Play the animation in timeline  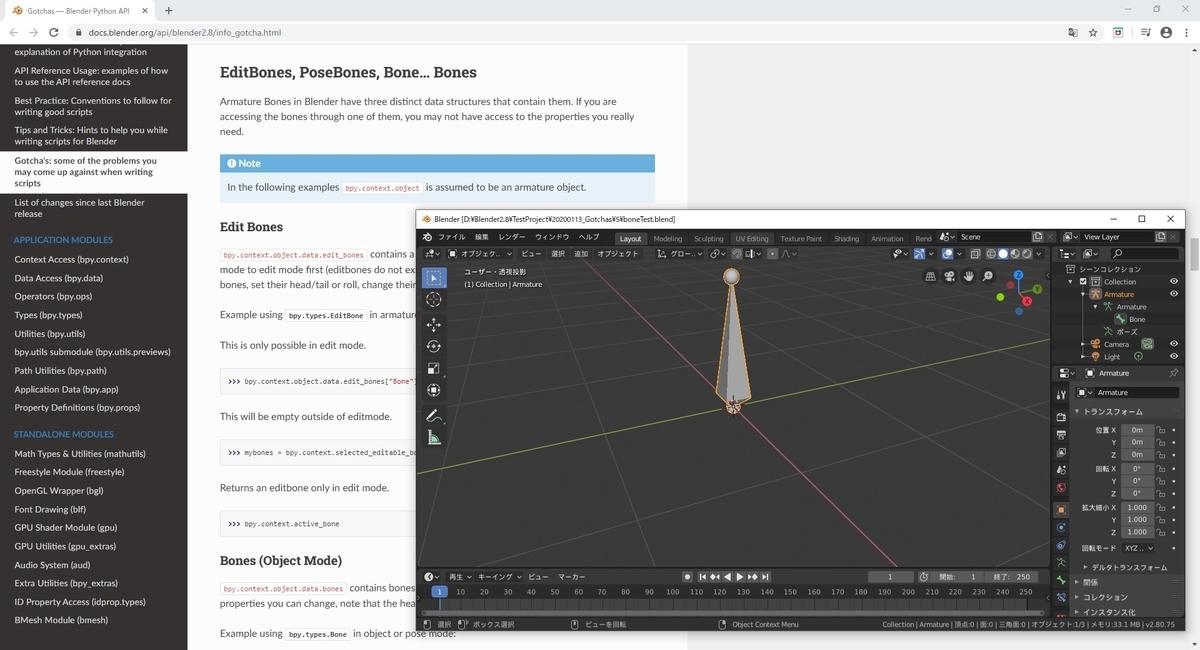(x=740, y=577)
